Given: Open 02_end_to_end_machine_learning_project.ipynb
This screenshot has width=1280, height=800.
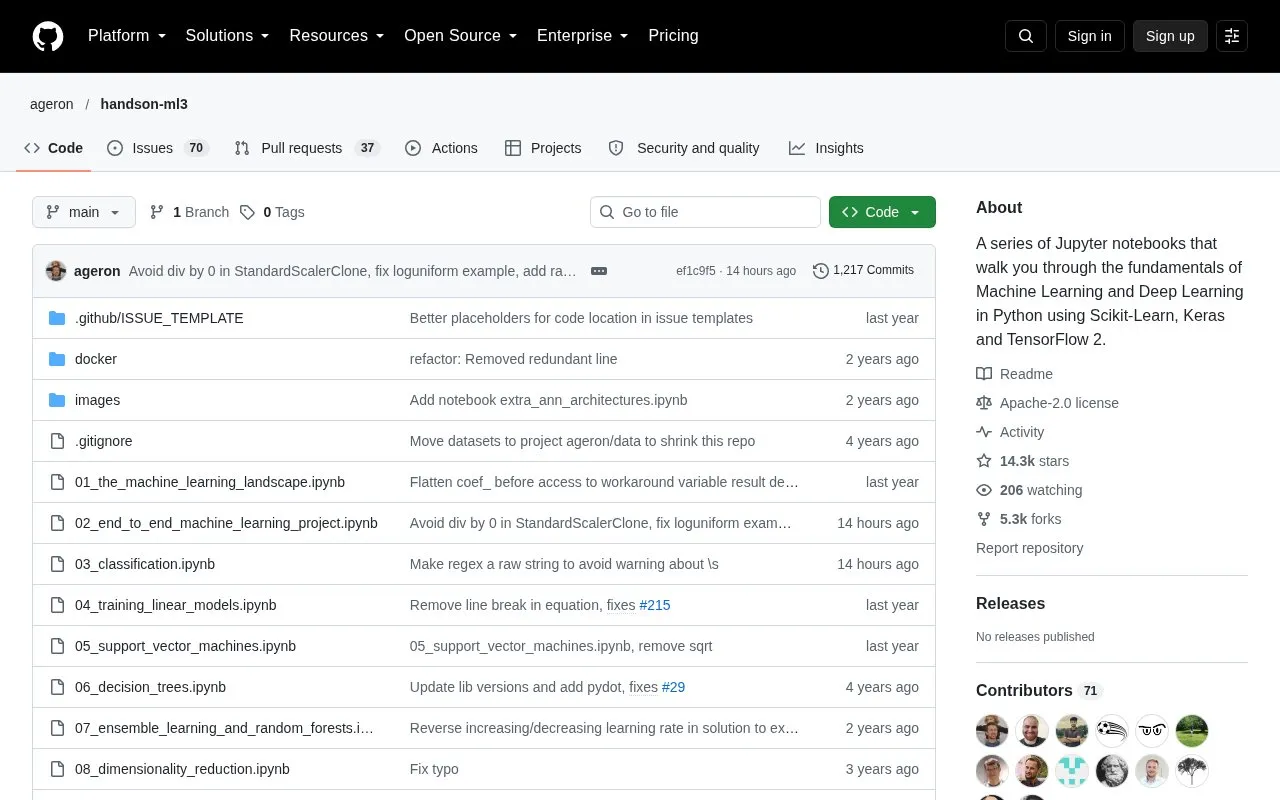Looking at the screenshot, I should click(x=226, y=523).
